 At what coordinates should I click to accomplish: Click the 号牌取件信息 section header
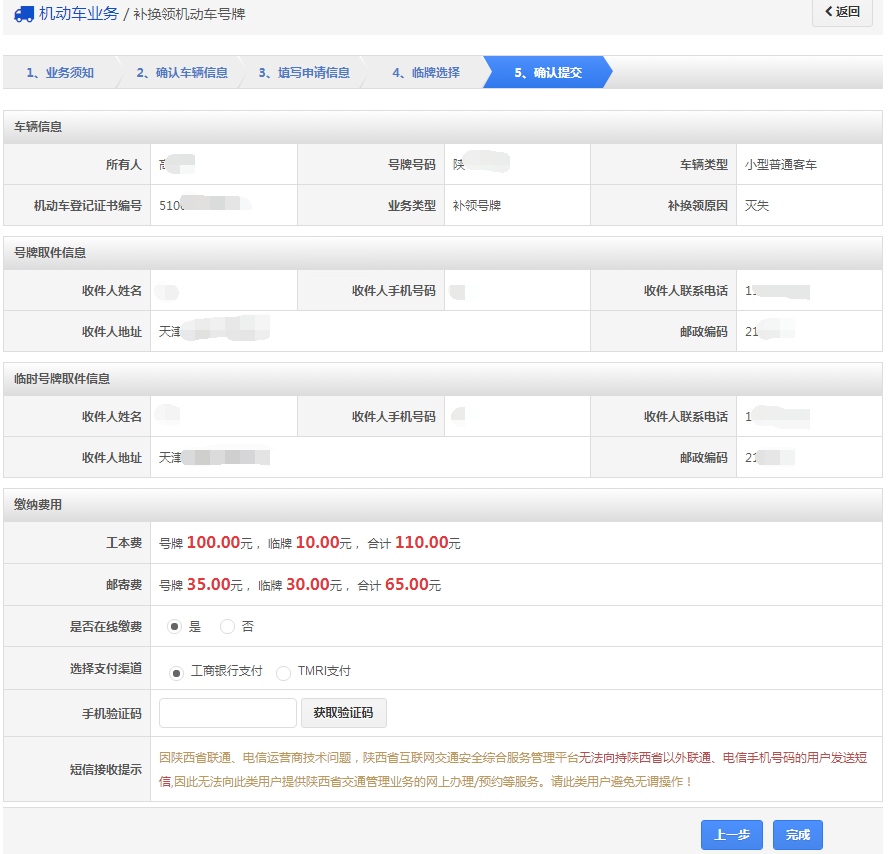[50, 253]
